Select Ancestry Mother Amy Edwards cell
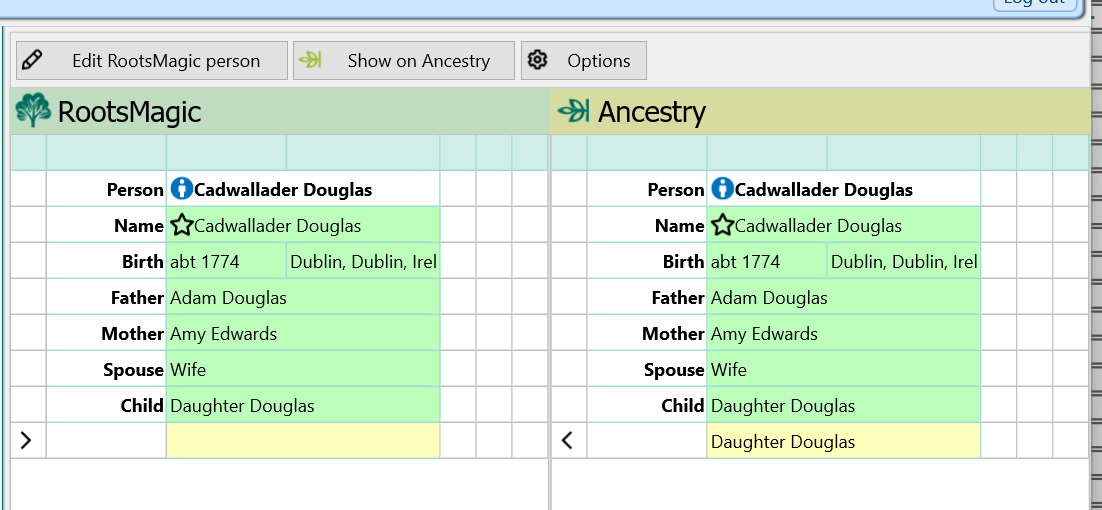1102x510 pixels. click(x=843, y=333)
